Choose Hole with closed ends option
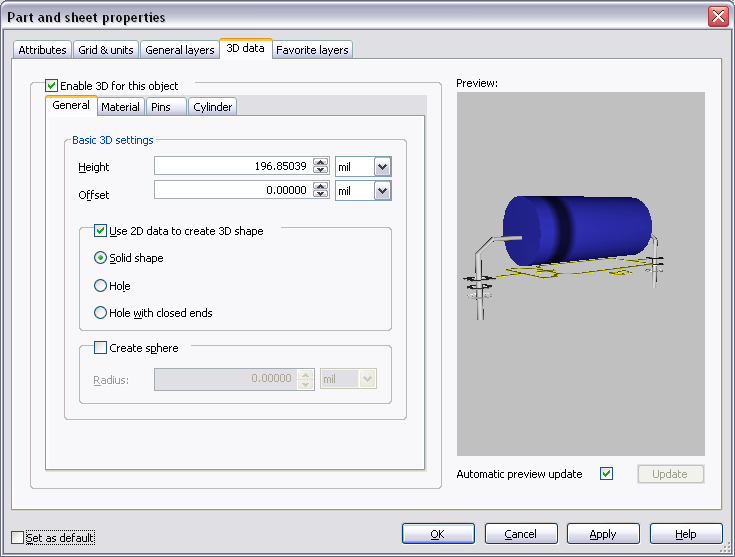This screenshot has height=557, width=735. point(100,313)
